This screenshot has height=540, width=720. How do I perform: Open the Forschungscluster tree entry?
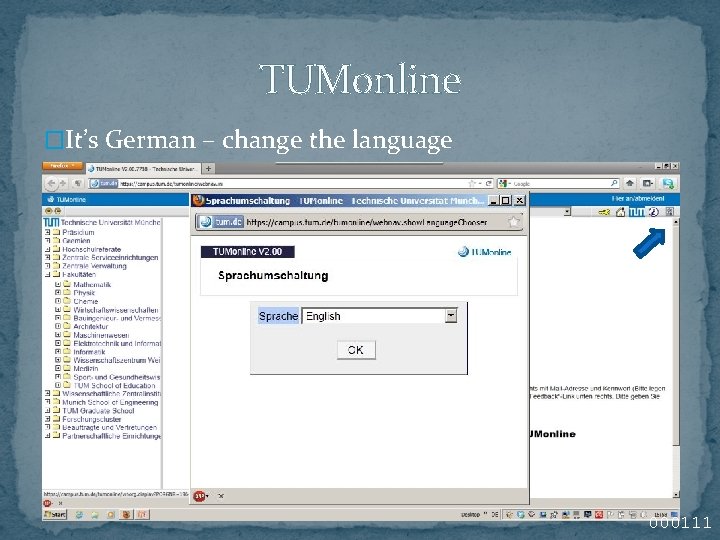[x=92, y=419]
